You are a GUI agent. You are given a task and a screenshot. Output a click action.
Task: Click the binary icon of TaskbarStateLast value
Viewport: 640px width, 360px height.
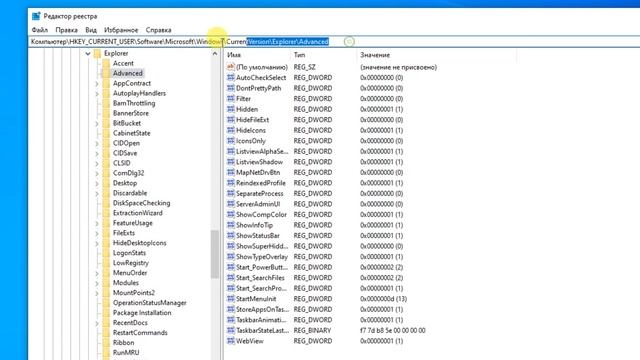click(231, 331)
